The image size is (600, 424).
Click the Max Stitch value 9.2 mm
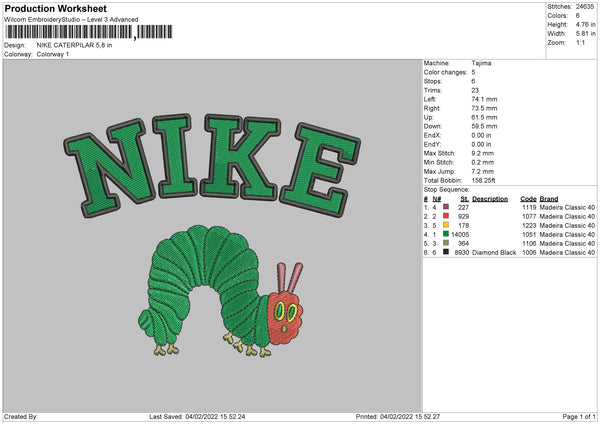click(483, 153)
